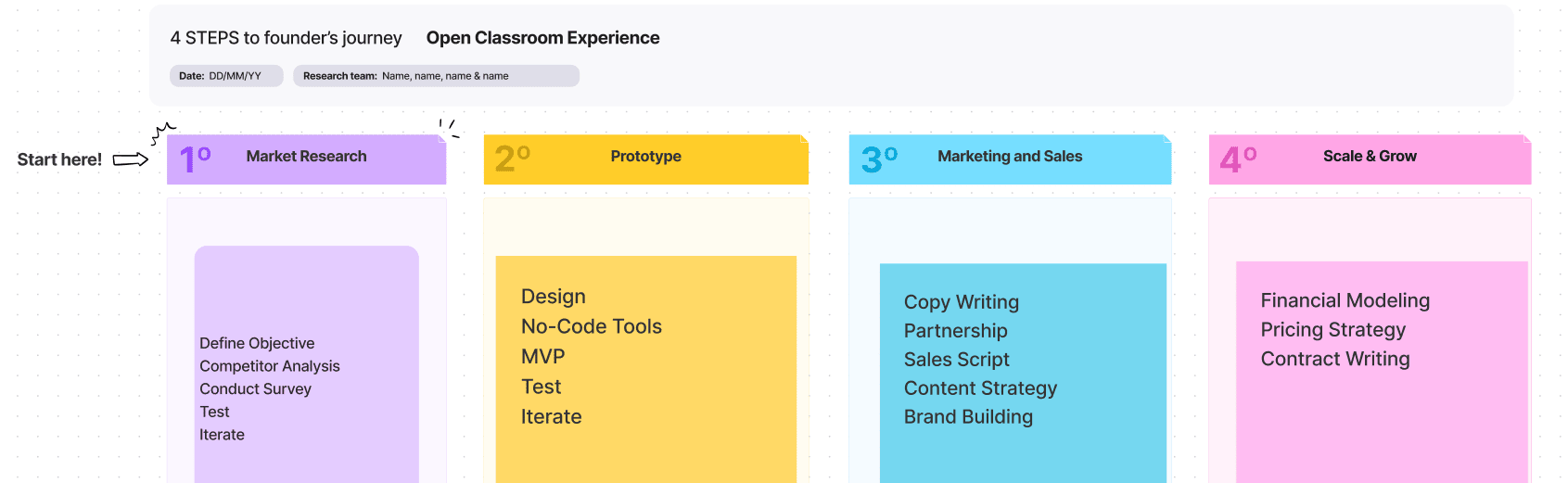This screenshot has width=1568, height=483.
Task: Click the squiggle doodle above Market Research
Action: (x=163, y=131)
